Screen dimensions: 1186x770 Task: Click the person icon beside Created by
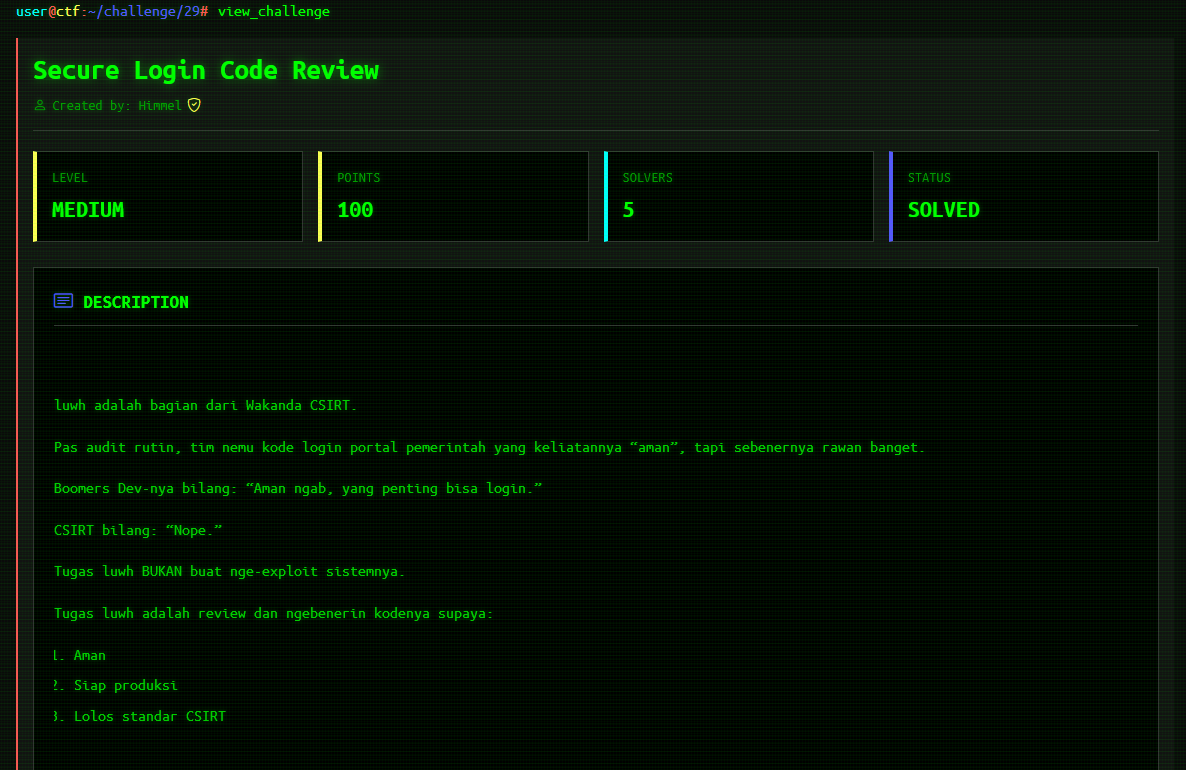pyautogui.click(x=40, y=105)
